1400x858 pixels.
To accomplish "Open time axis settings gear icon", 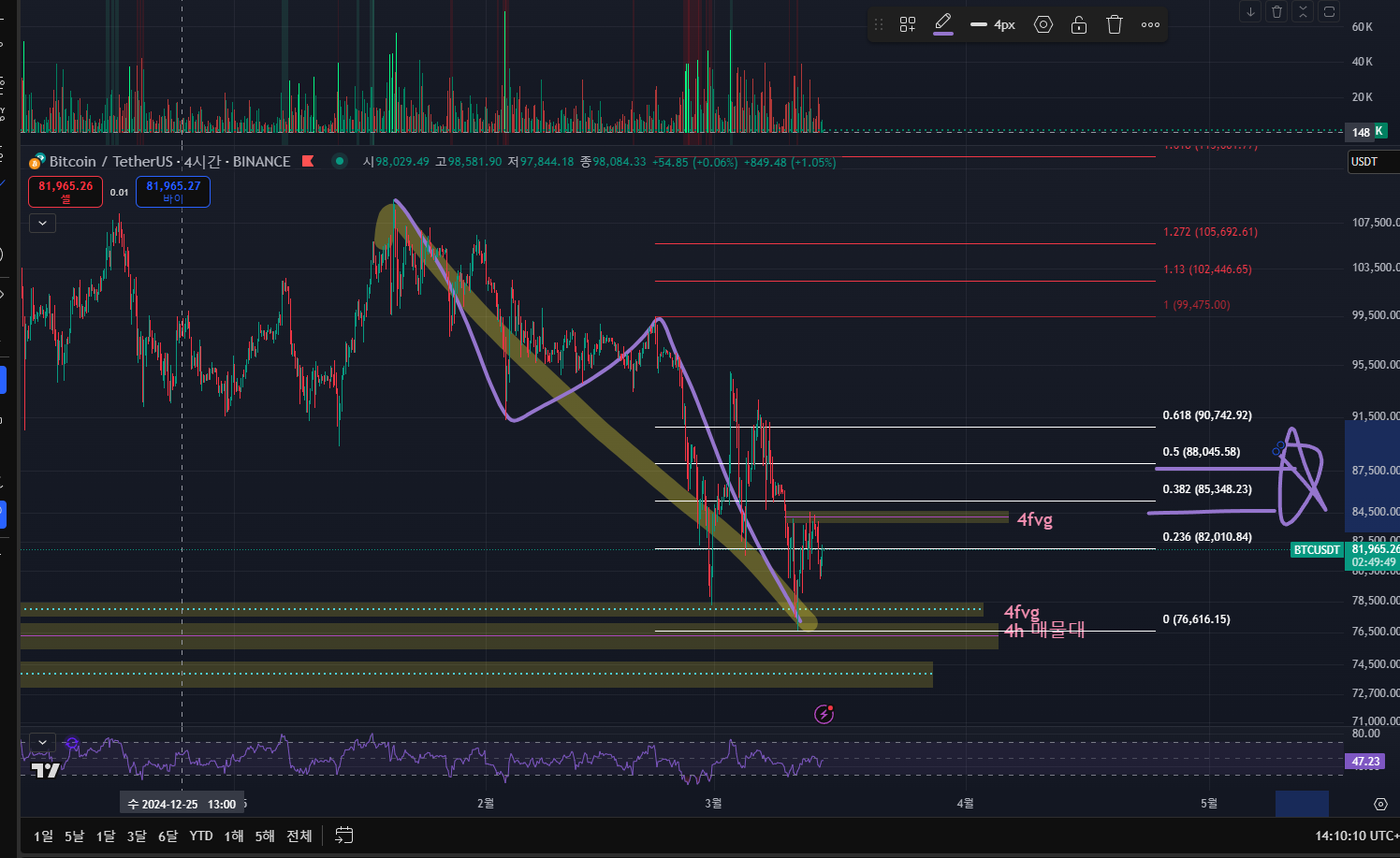I will point(1380,804).
